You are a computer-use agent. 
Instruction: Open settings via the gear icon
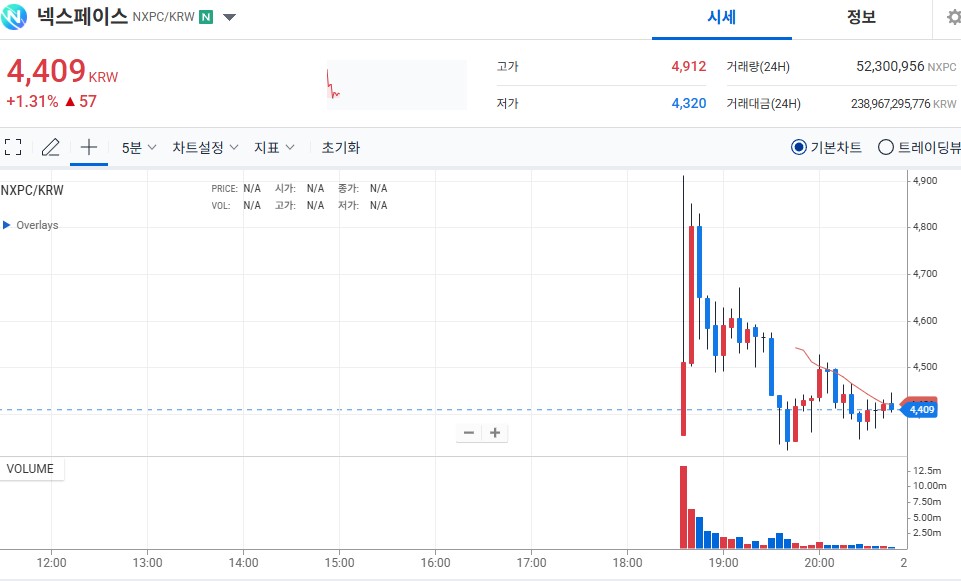[x=953, y=17]
